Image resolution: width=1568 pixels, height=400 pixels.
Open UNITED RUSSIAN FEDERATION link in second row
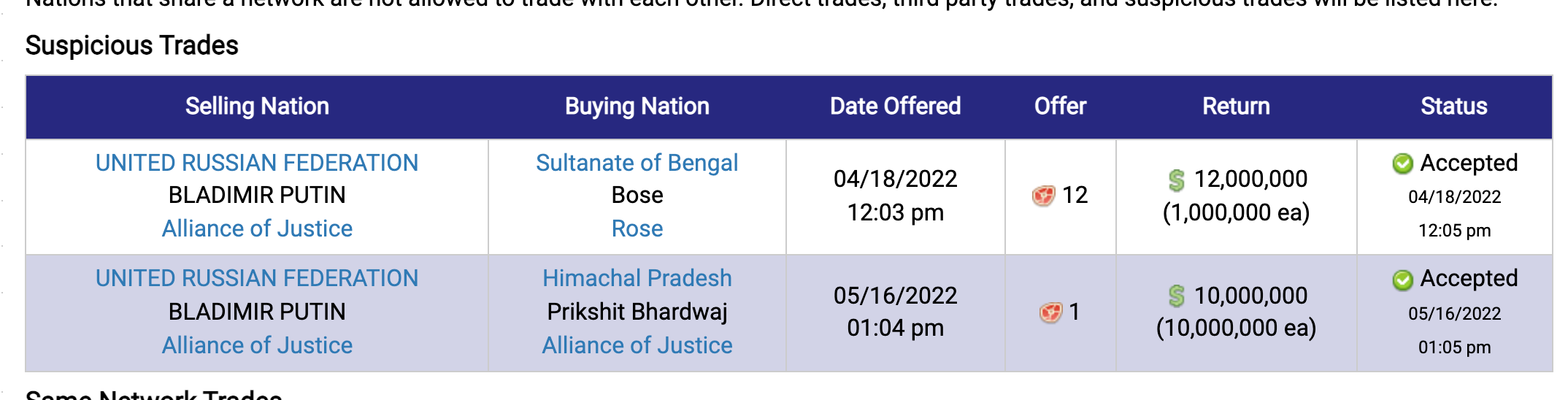coord(257,278)
